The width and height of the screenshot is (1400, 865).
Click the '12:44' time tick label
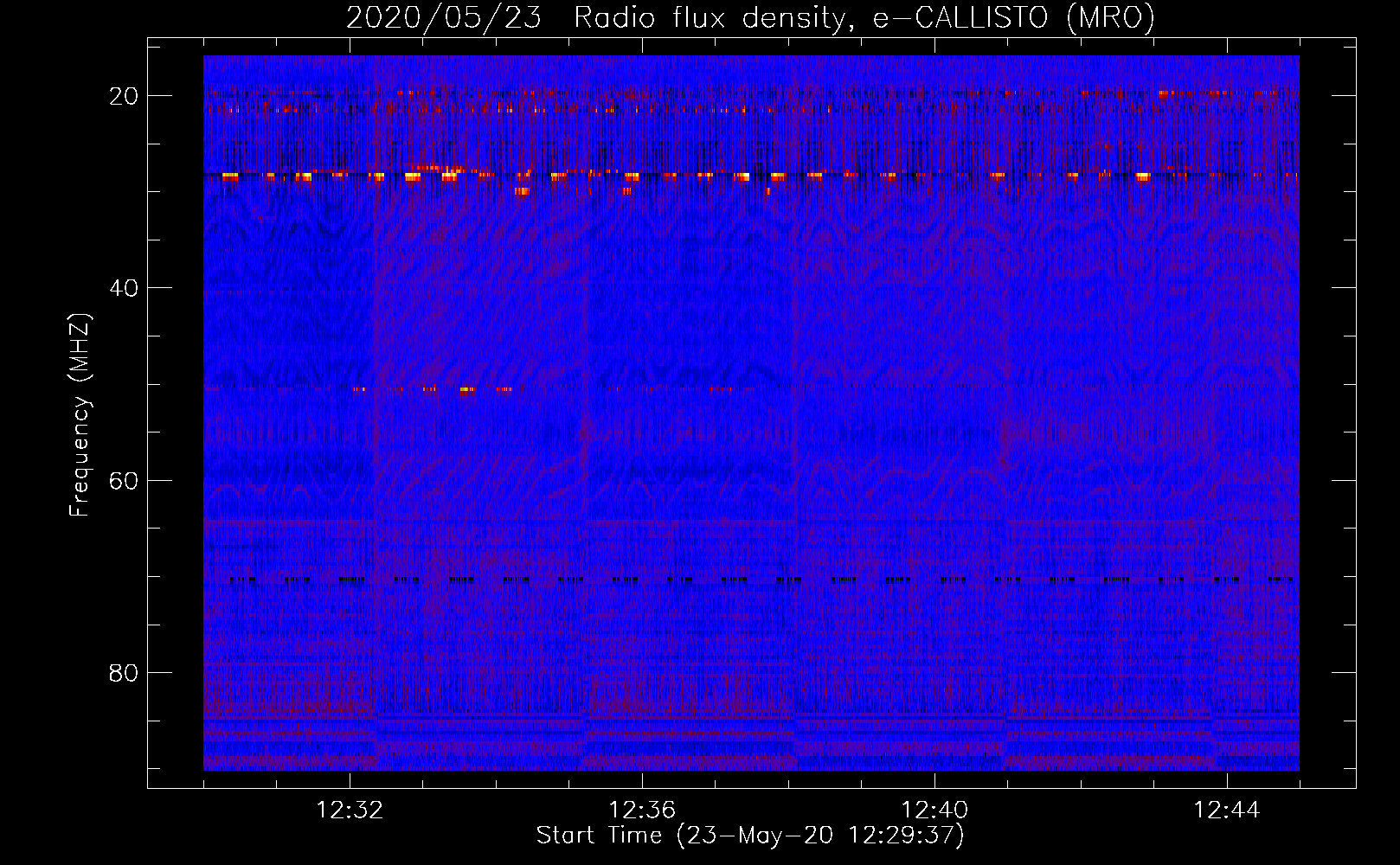1227,811
